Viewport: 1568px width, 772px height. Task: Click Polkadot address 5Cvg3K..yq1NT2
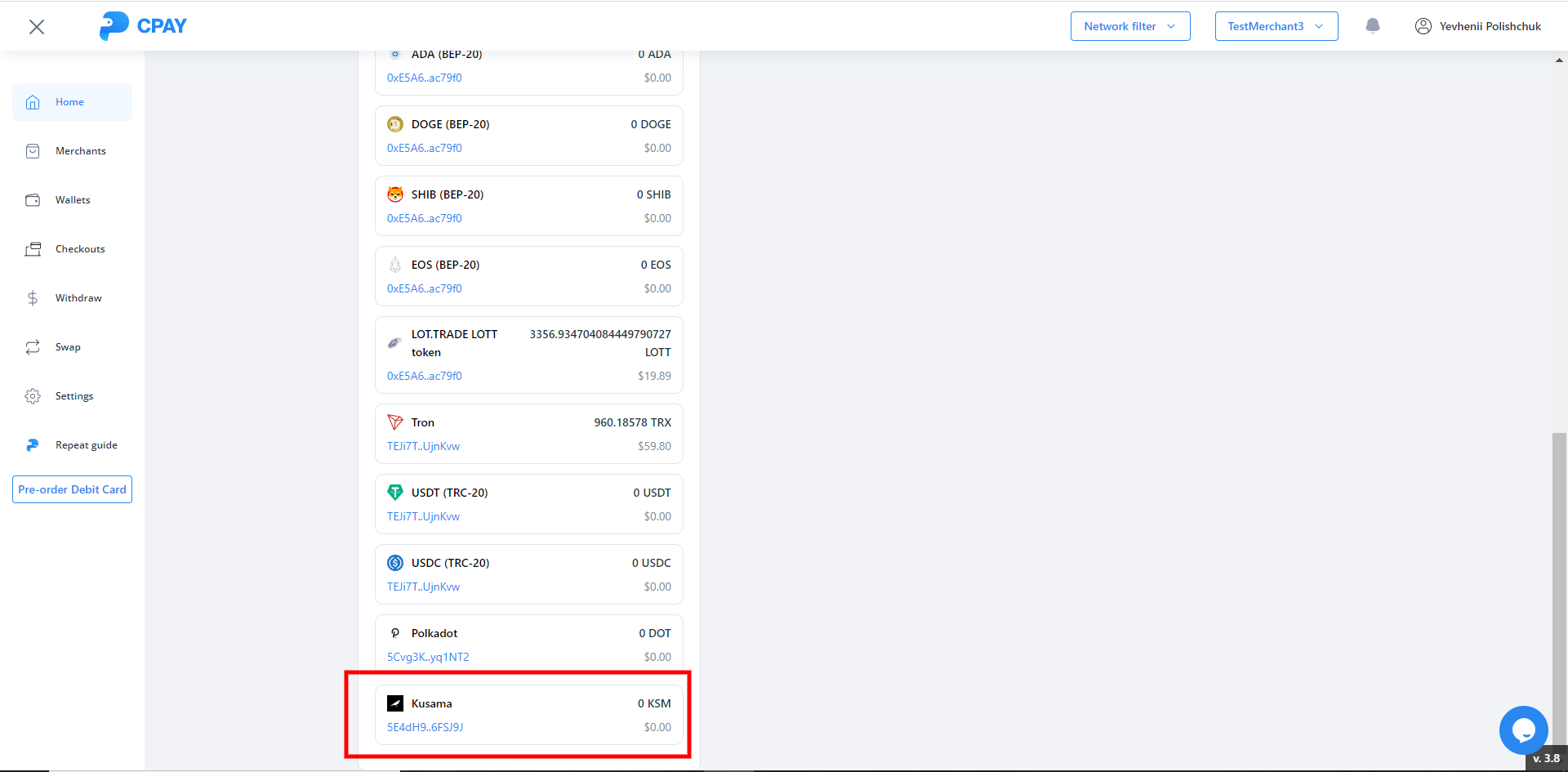428,657
